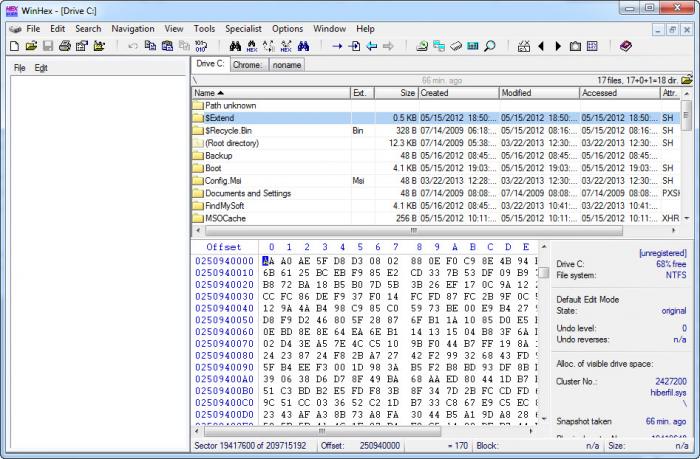Click the hex view vertical scrollbar thumb
Image resolution: width=700 pixels, height=459 pixels.
tap(543, 272)
